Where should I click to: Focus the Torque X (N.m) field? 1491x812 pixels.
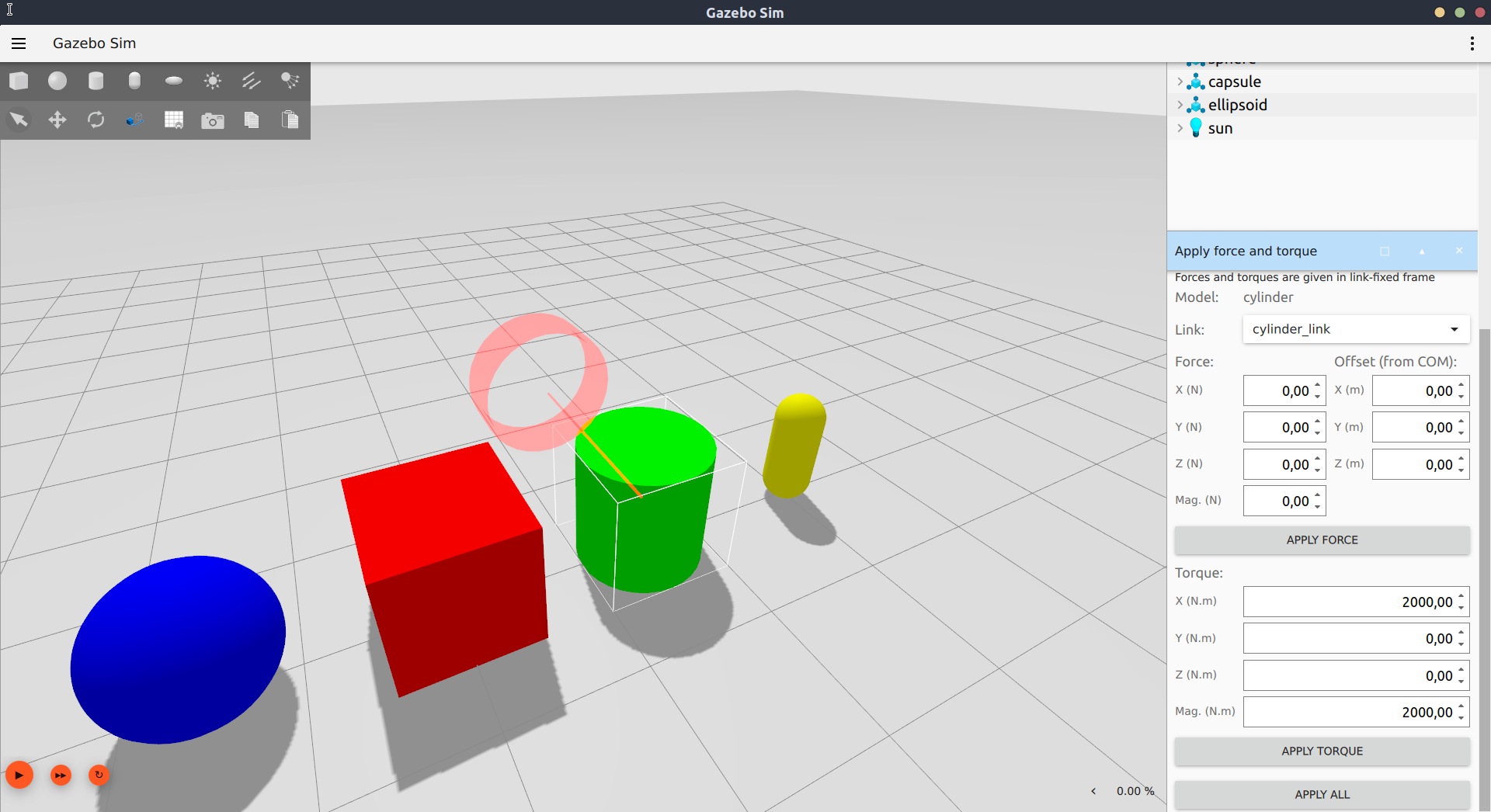(1356, 602)
